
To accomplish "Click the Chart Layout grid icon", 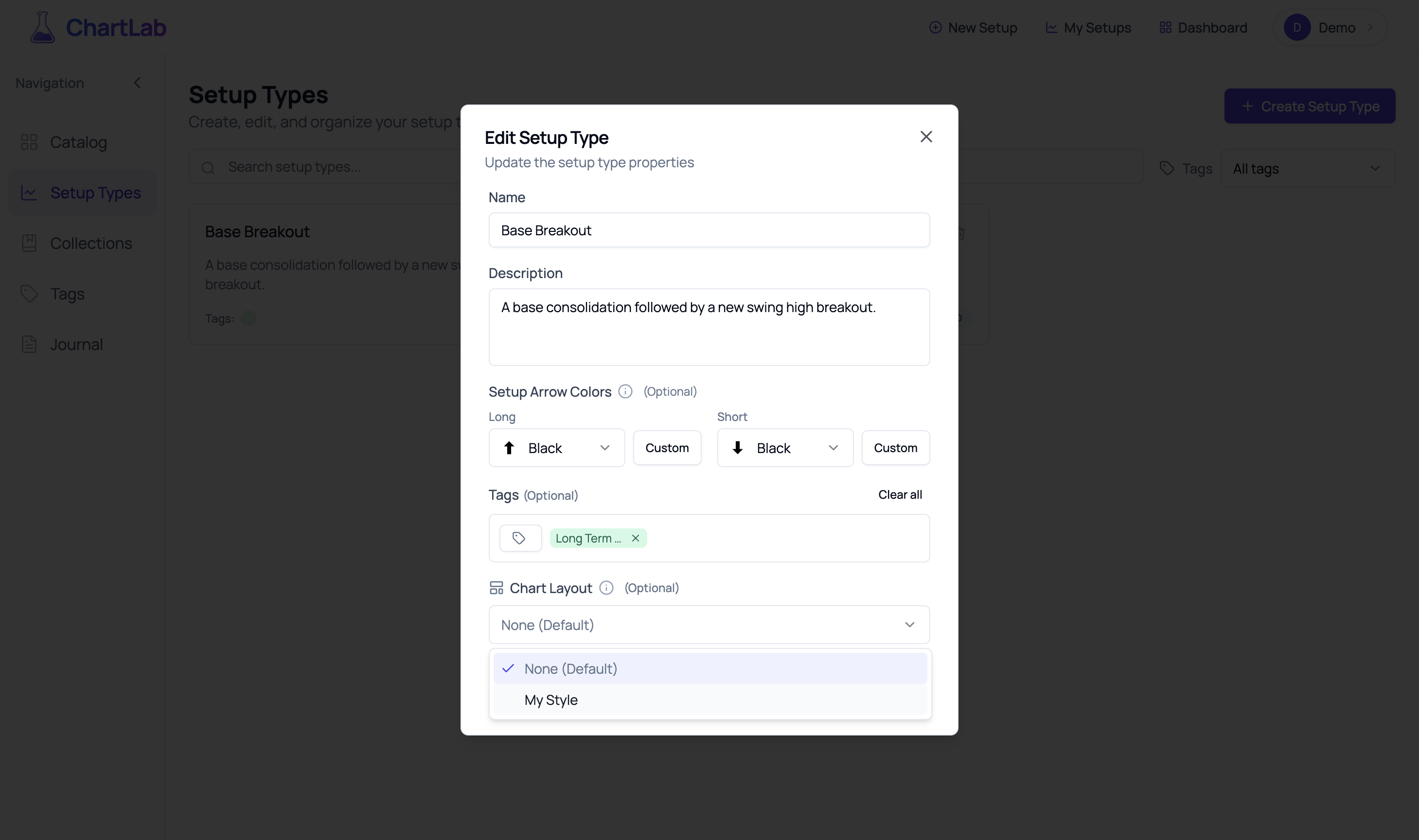I will point(496,588).
